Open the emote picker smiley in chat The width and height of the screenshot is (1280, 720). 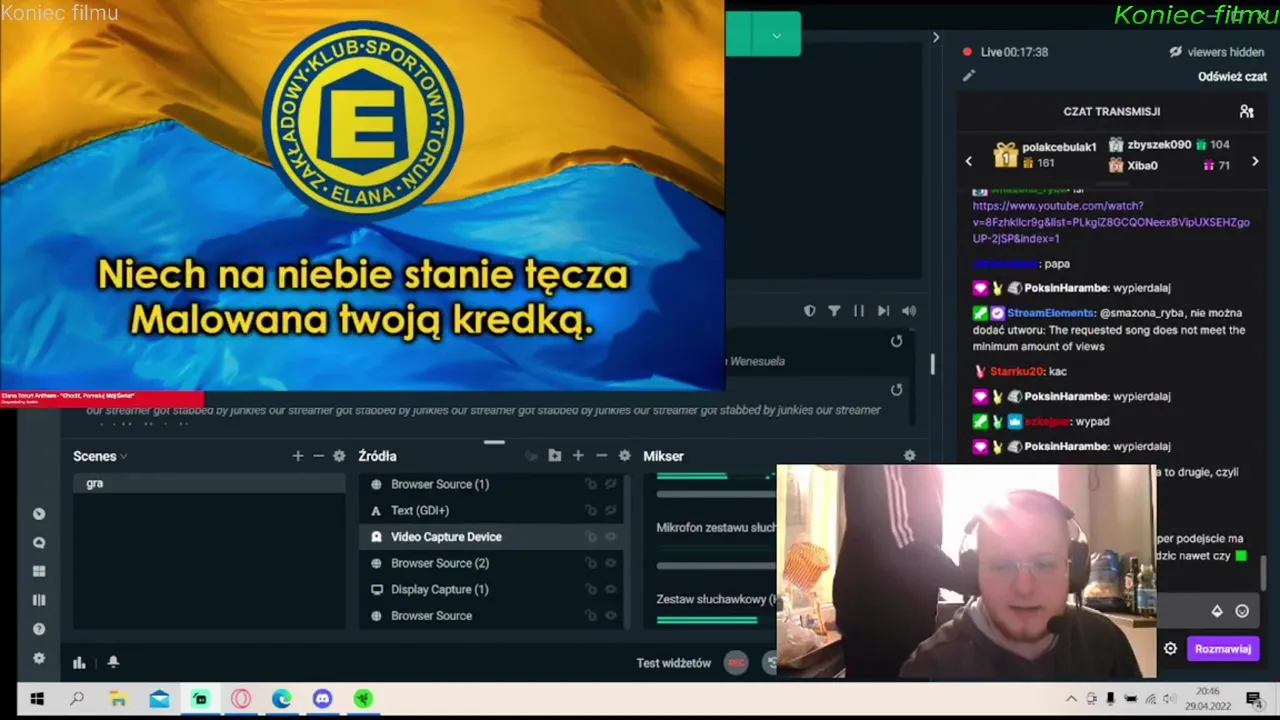tap(1242, 611)
